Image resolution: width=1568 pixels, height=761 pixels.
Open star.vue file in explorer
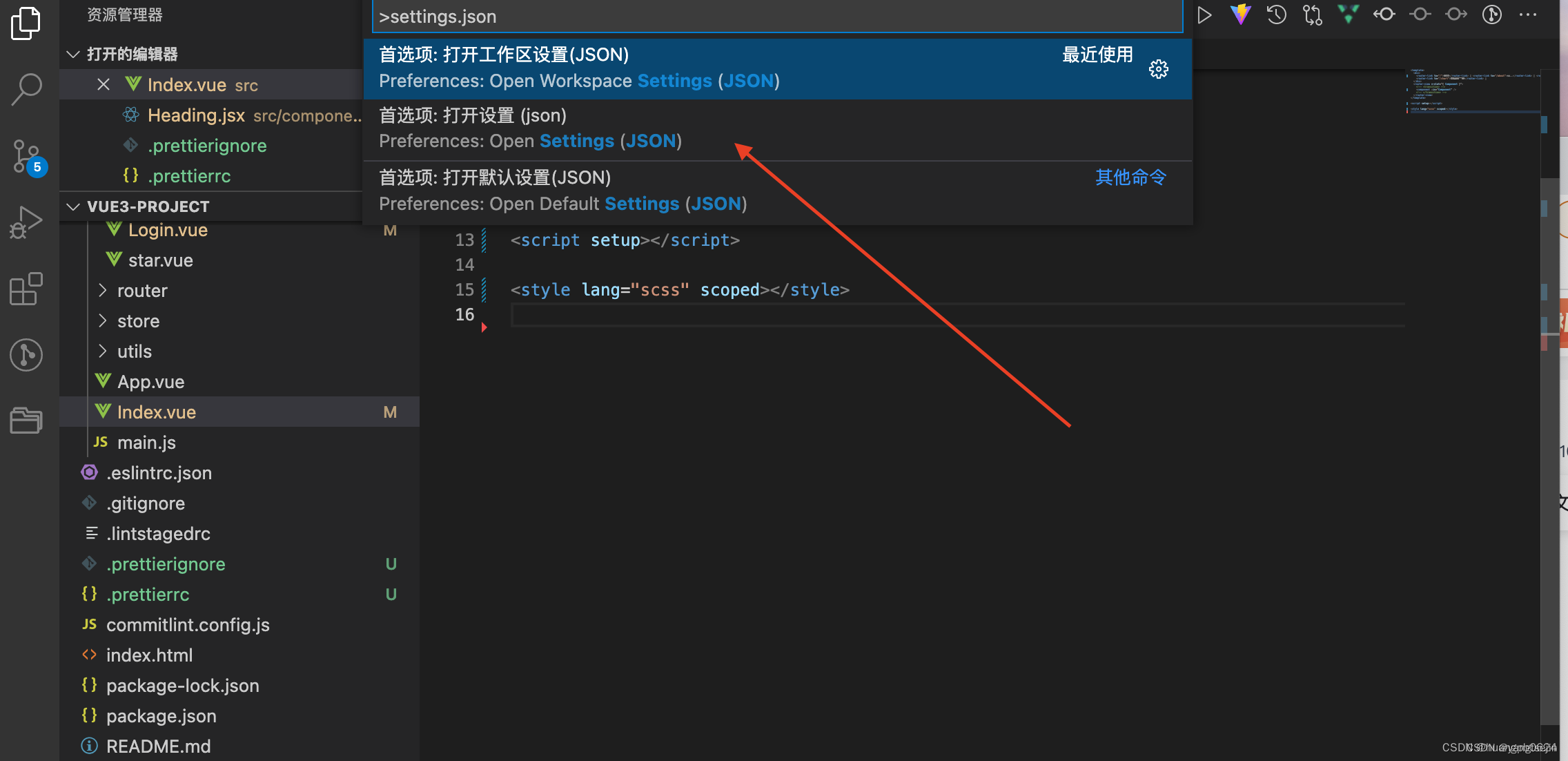pyautogui.click(x=239, y=260)
